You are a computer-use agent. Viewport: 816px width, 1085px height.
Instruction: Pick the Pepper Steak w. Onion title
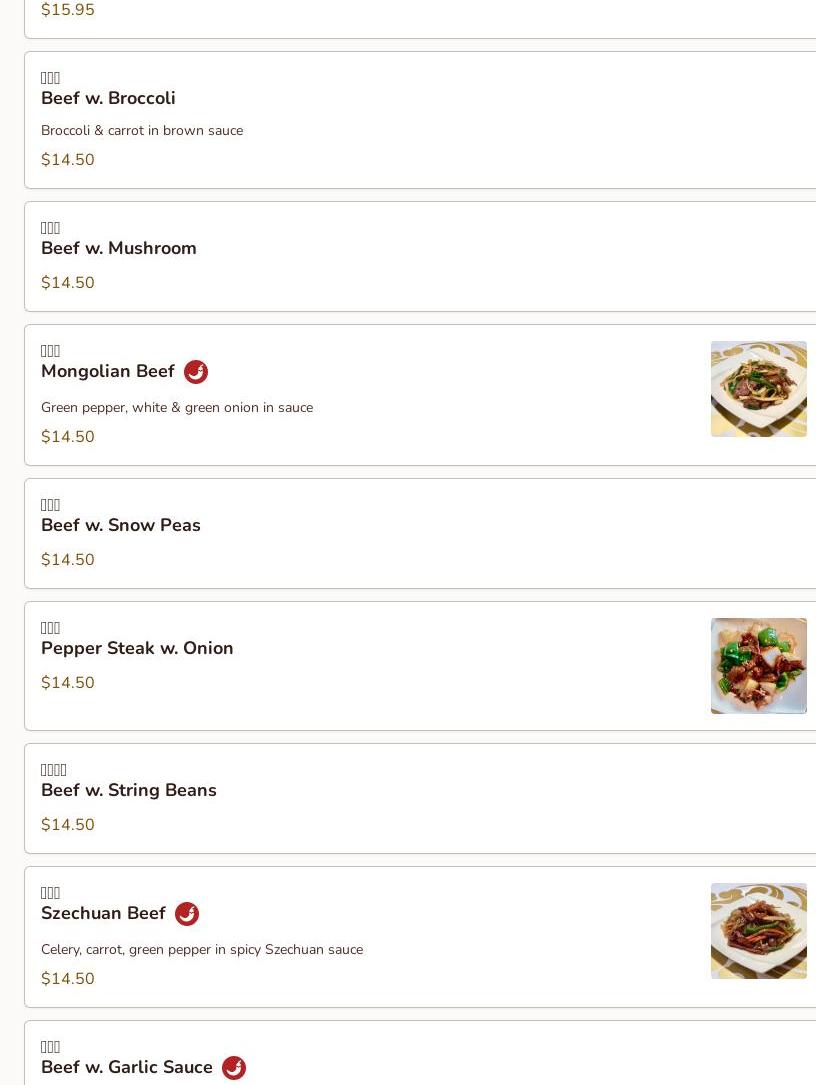pyautogui.click(x=137, y=648)
